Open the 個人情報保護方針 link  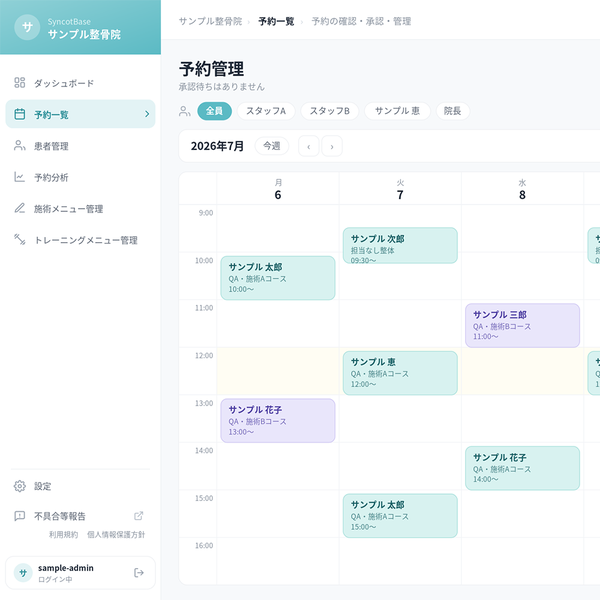[116, 535]
